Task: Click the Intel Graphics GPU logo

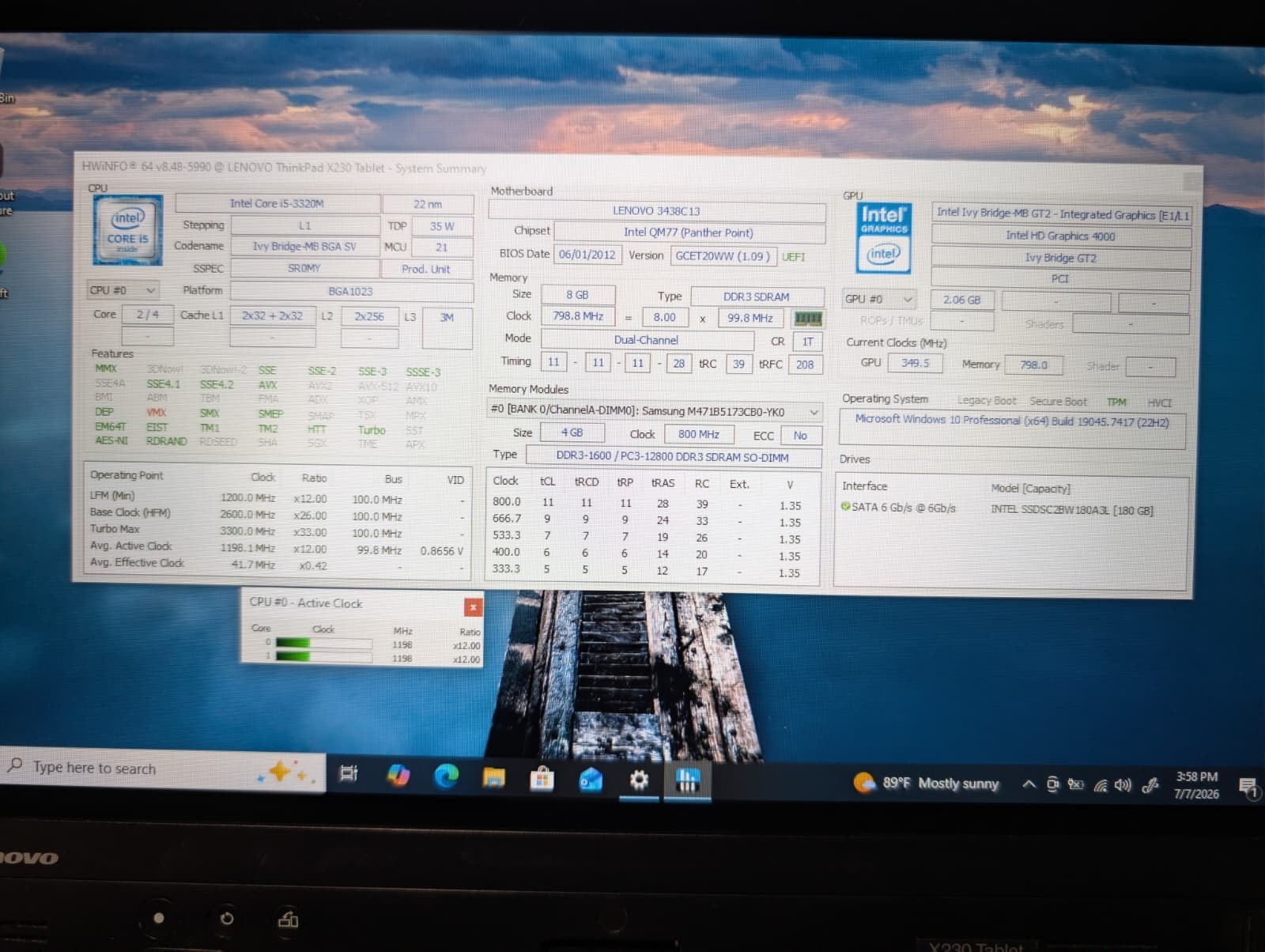Action: click(883, 237)
